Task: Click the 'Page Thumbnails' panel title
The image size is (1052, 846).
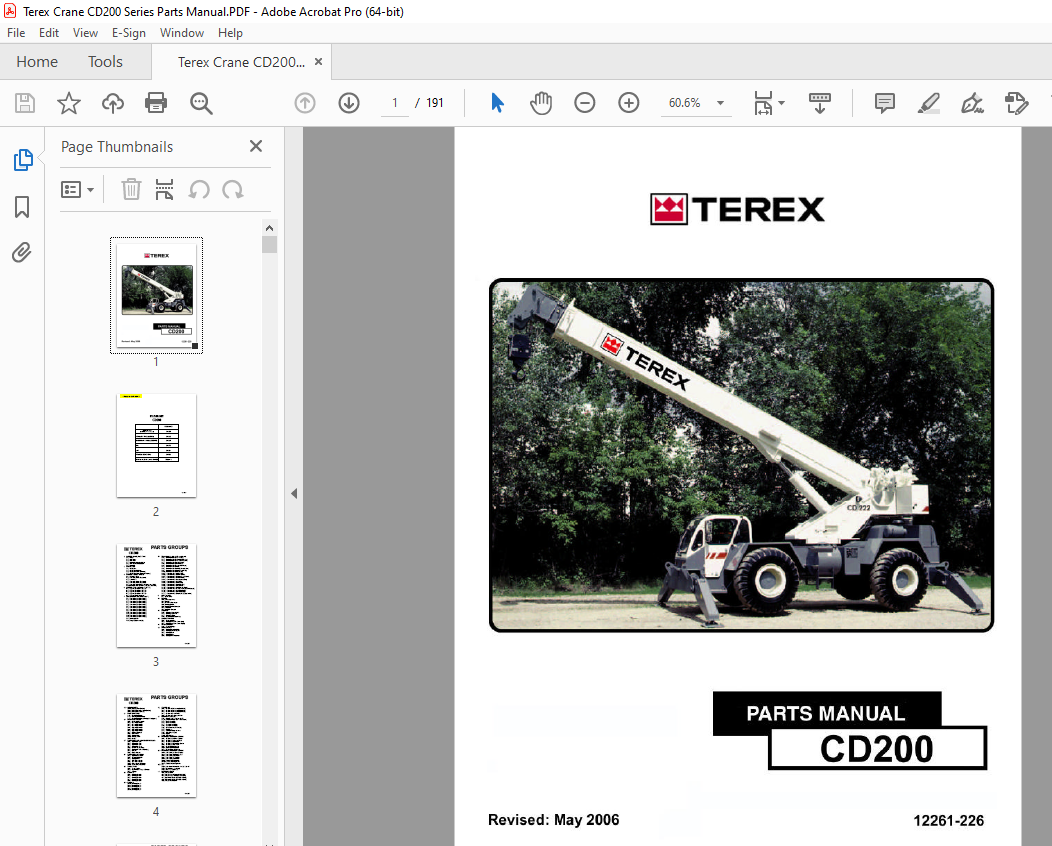Action: 117,147
